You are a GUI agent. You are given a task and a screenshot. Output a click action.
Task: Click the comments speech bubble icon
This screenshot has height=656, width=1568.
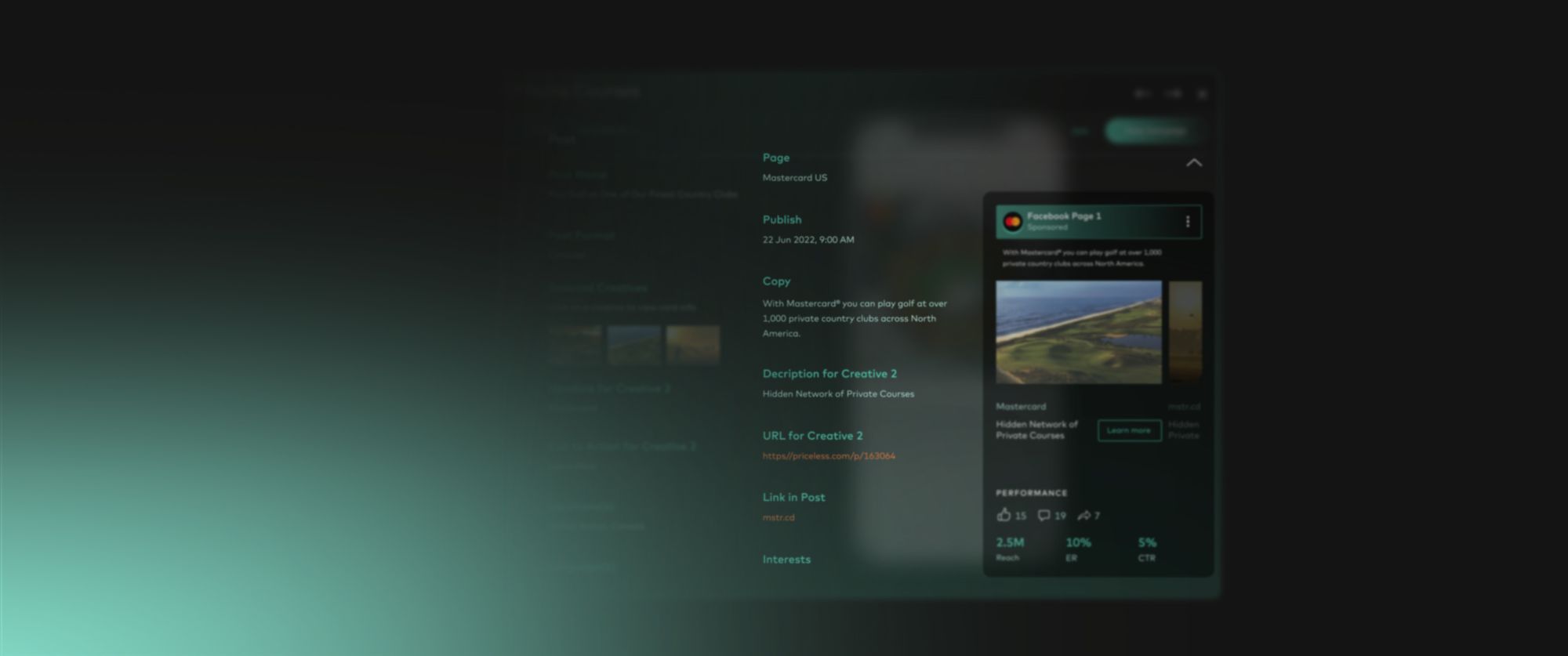tap(1044, 516)
